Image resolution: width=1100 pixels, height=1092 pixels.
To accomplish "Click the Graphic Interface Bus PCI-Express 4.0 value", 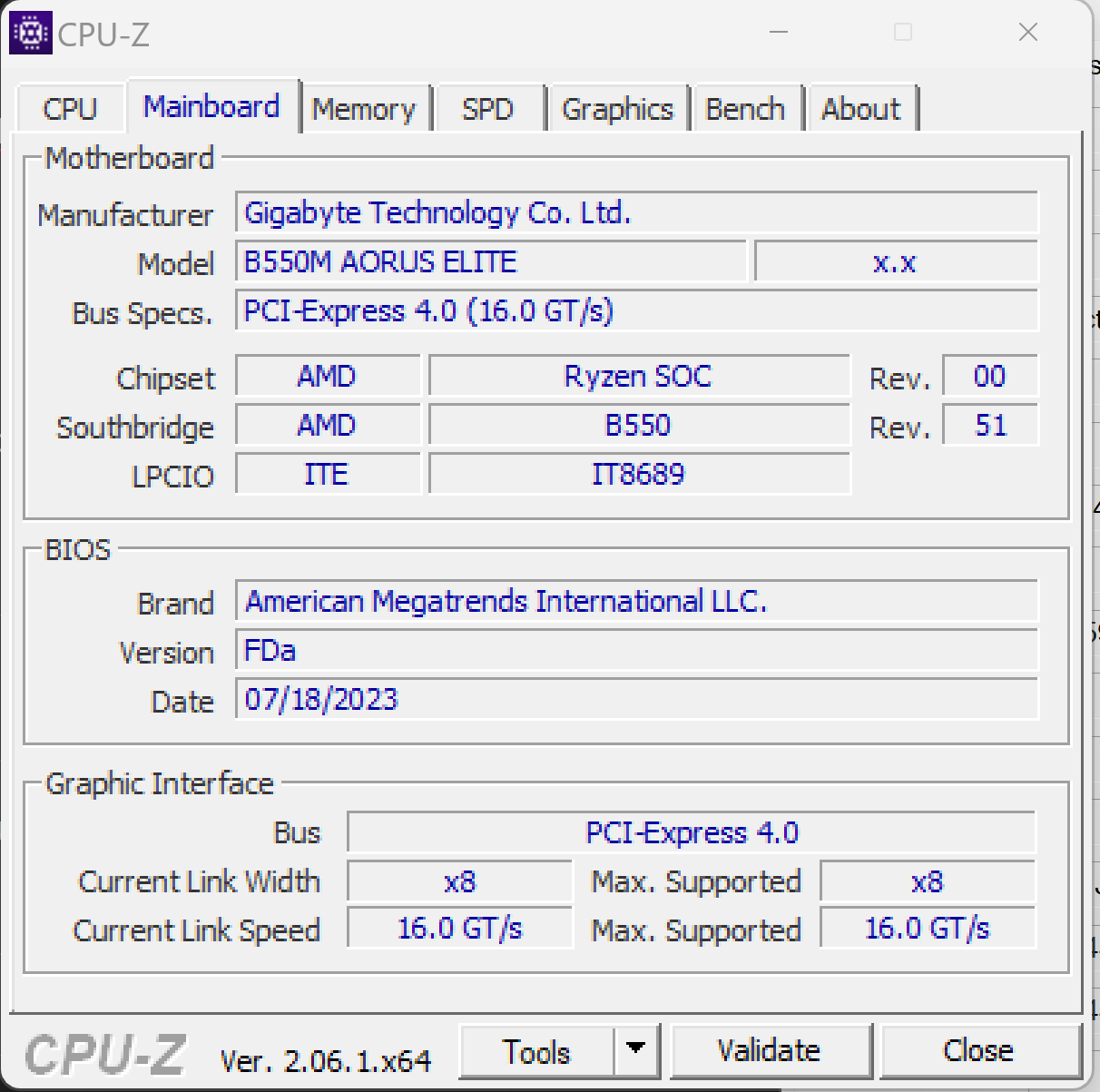I will [x=692, y=833].
